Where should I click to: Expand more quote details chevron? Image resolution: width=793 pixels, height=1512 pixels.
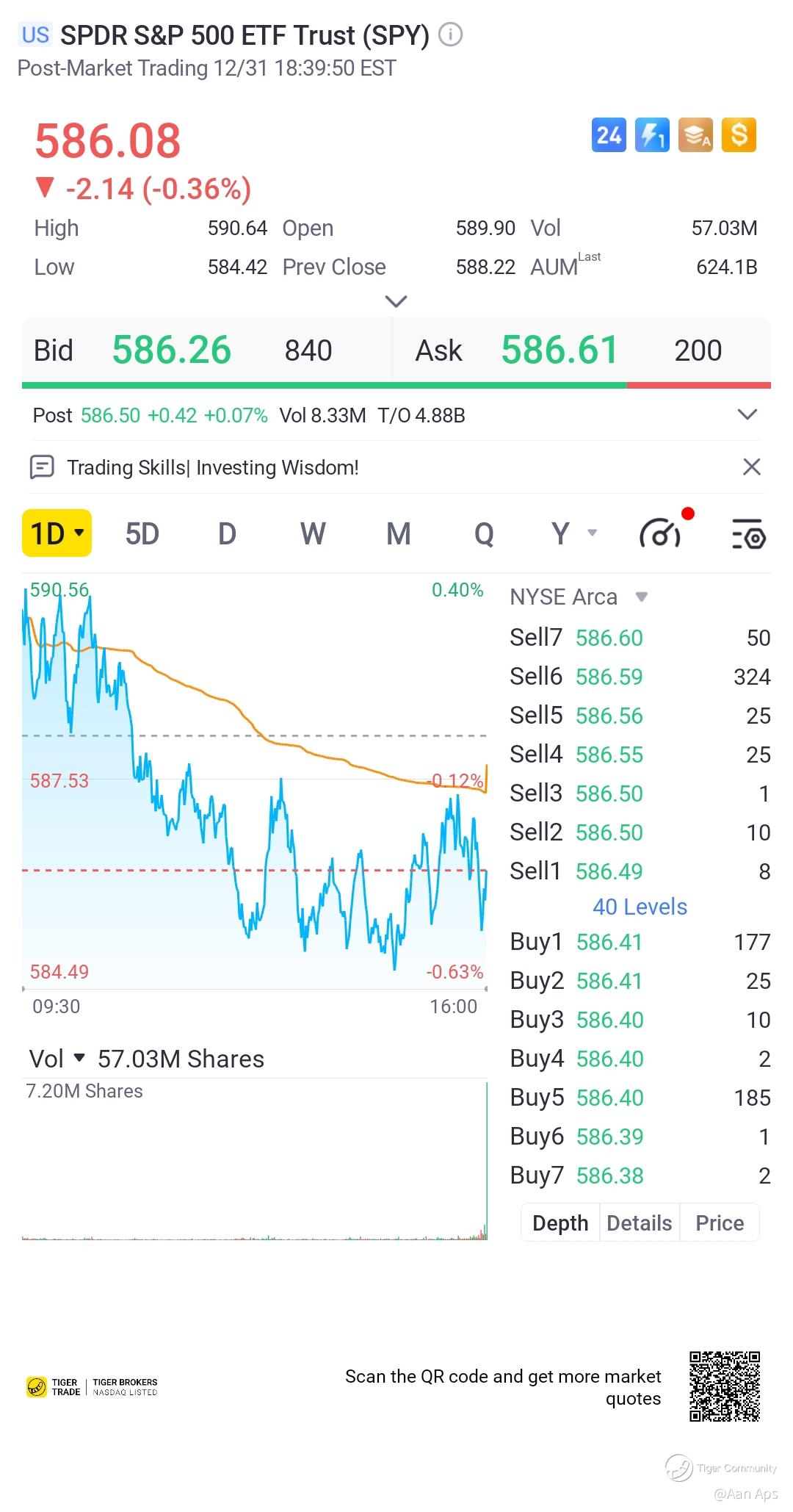coord(396,301)
